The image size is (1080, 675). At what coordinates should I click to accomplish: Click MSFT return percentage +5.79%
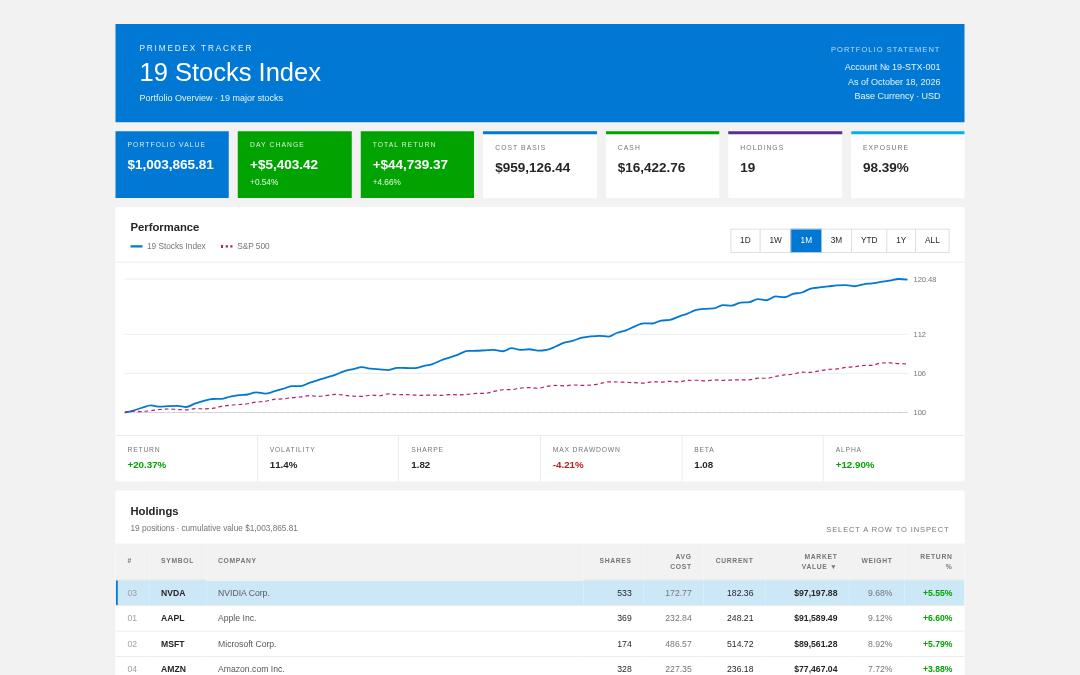point(937,644)
